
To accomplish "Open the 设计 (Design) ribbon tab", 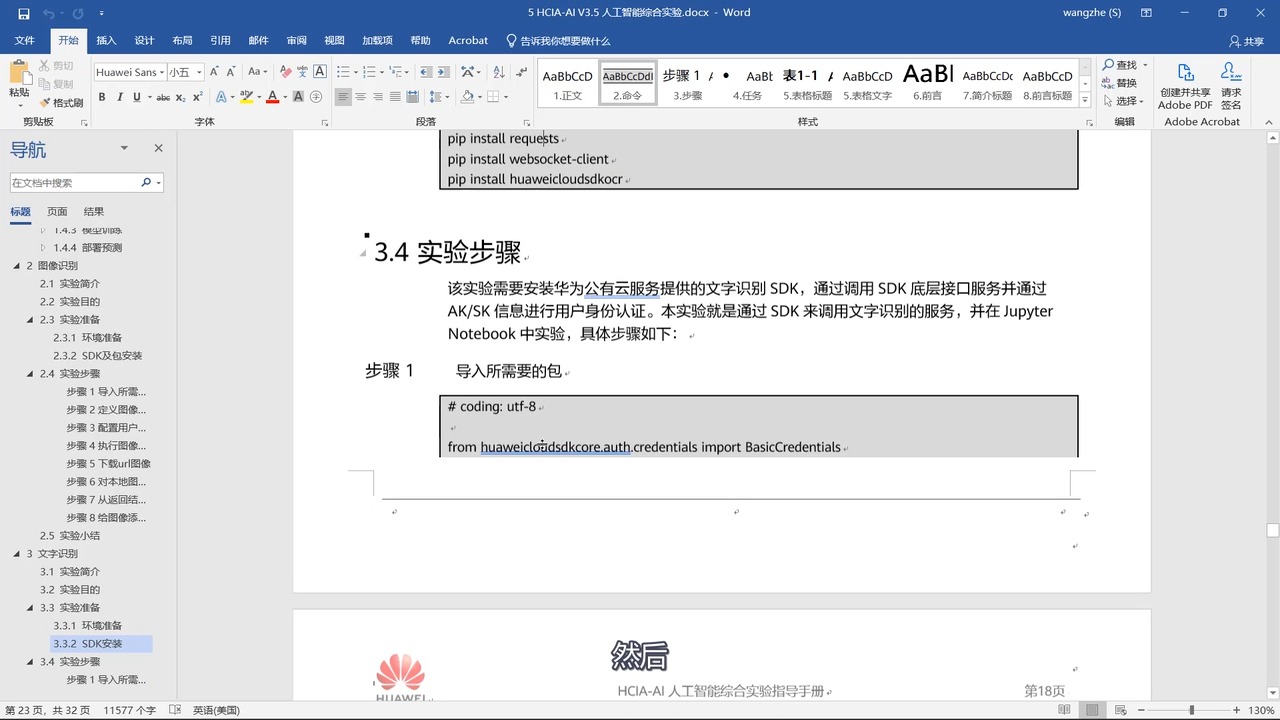I will click(144, 41).
